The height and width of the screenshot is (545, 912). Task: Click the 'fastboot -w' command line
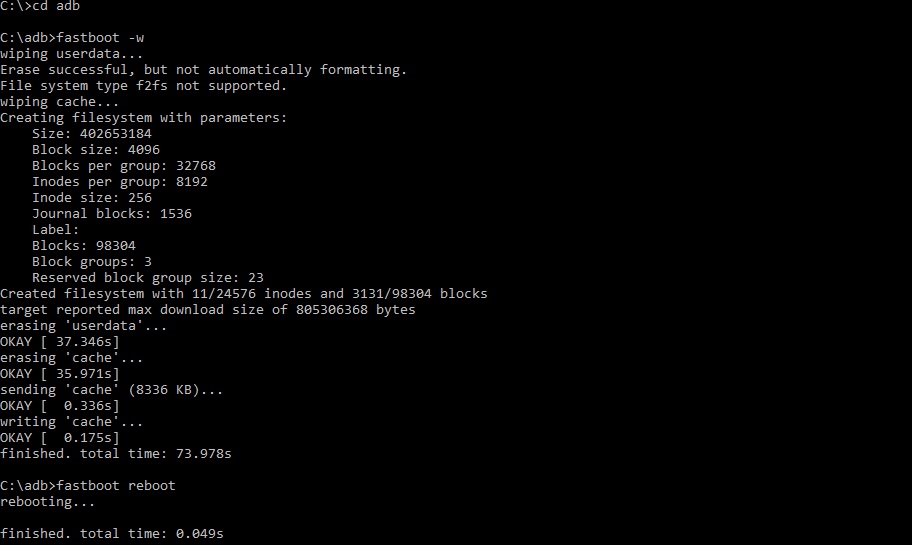coord(72,38)
